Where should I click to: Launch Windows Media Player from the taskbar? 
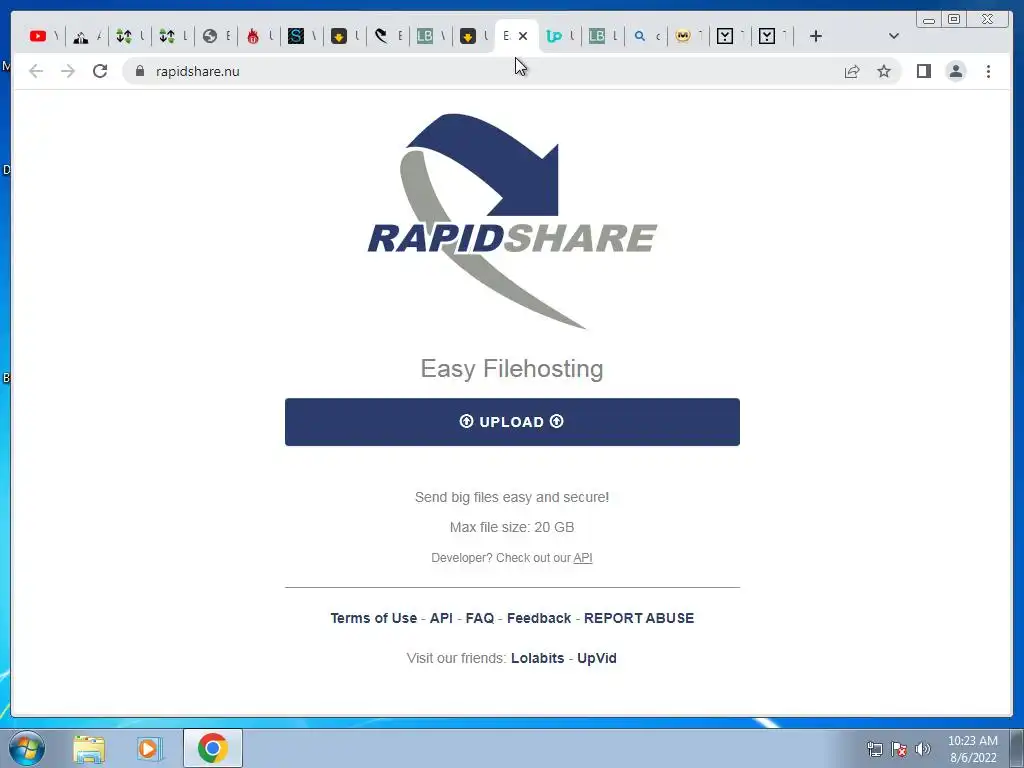tap(149, 748)
